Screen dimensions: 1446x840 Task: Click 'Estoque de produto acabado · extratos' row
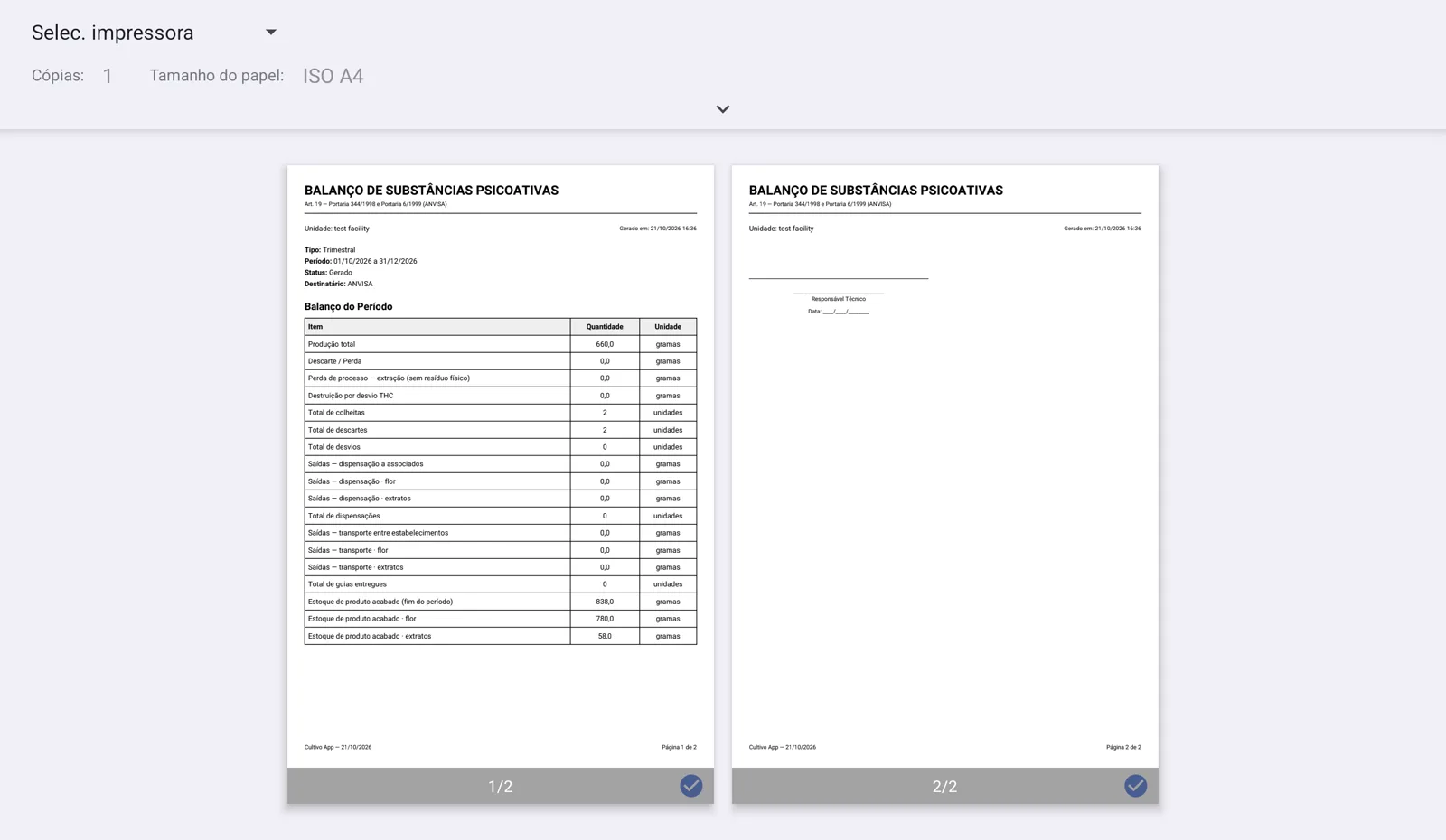pyautogui.click(x=501, y=636)
